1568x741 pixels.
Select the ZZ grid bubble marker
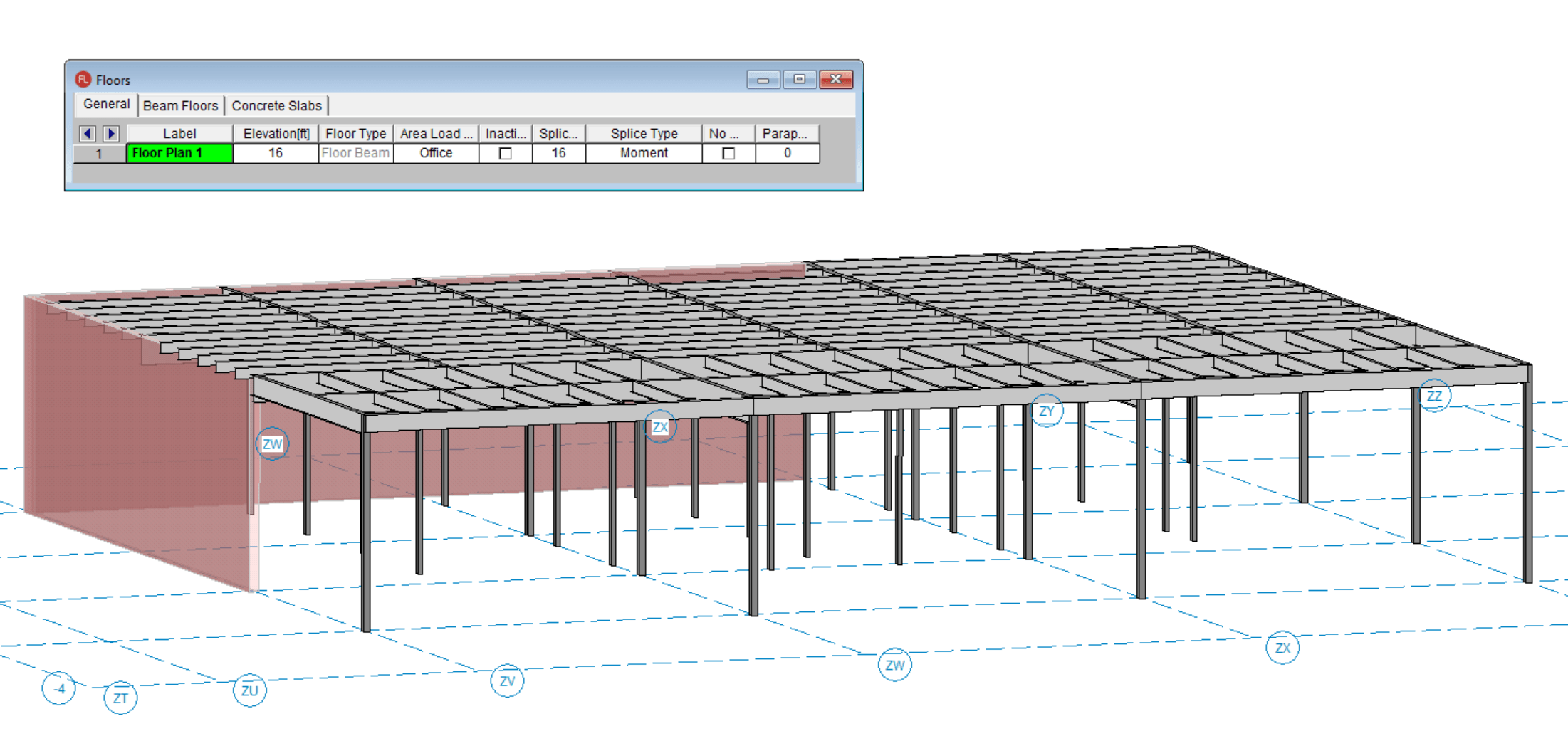(1434, 396)
